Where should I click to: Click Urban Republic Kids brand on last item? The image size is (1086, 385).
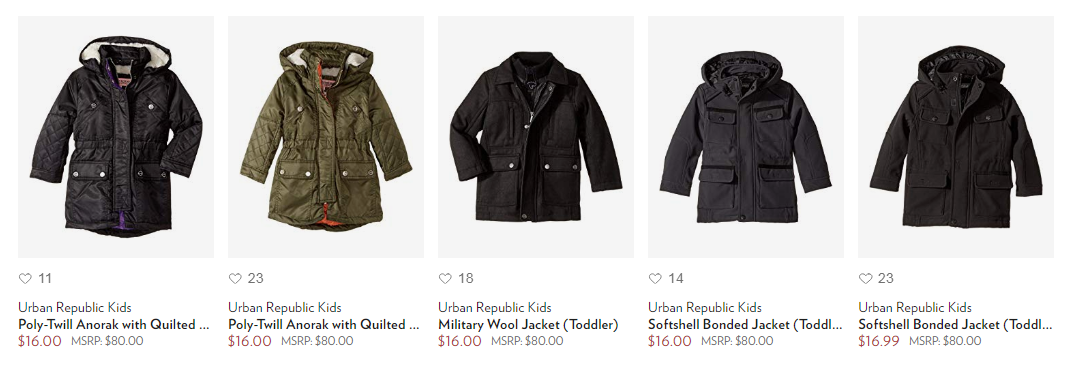(915, 307)
